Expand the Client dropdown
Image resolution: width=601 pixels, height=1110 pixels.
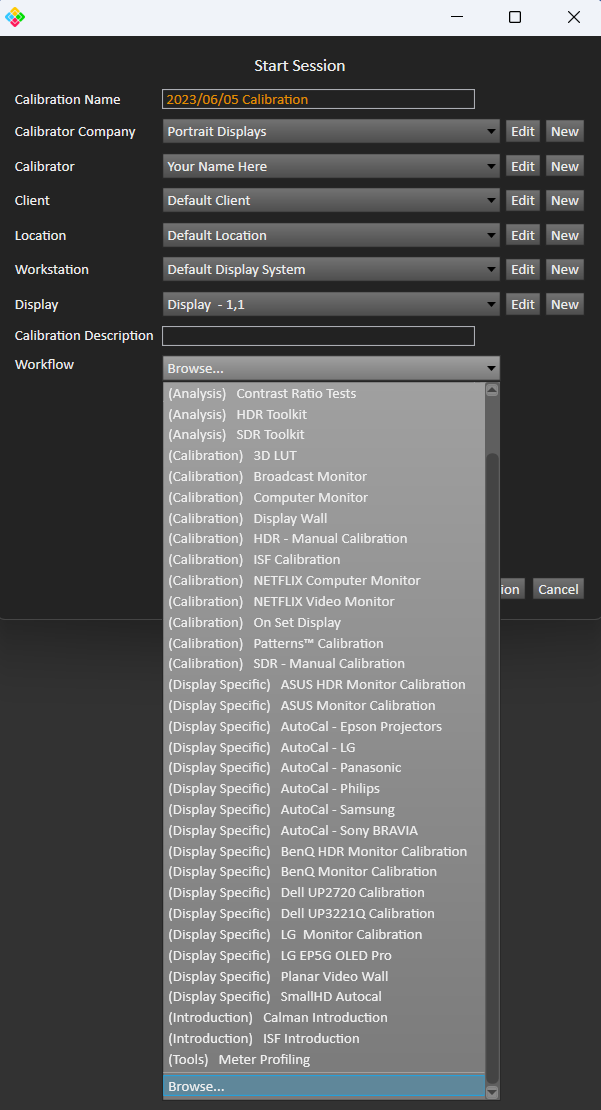[331, 200]
